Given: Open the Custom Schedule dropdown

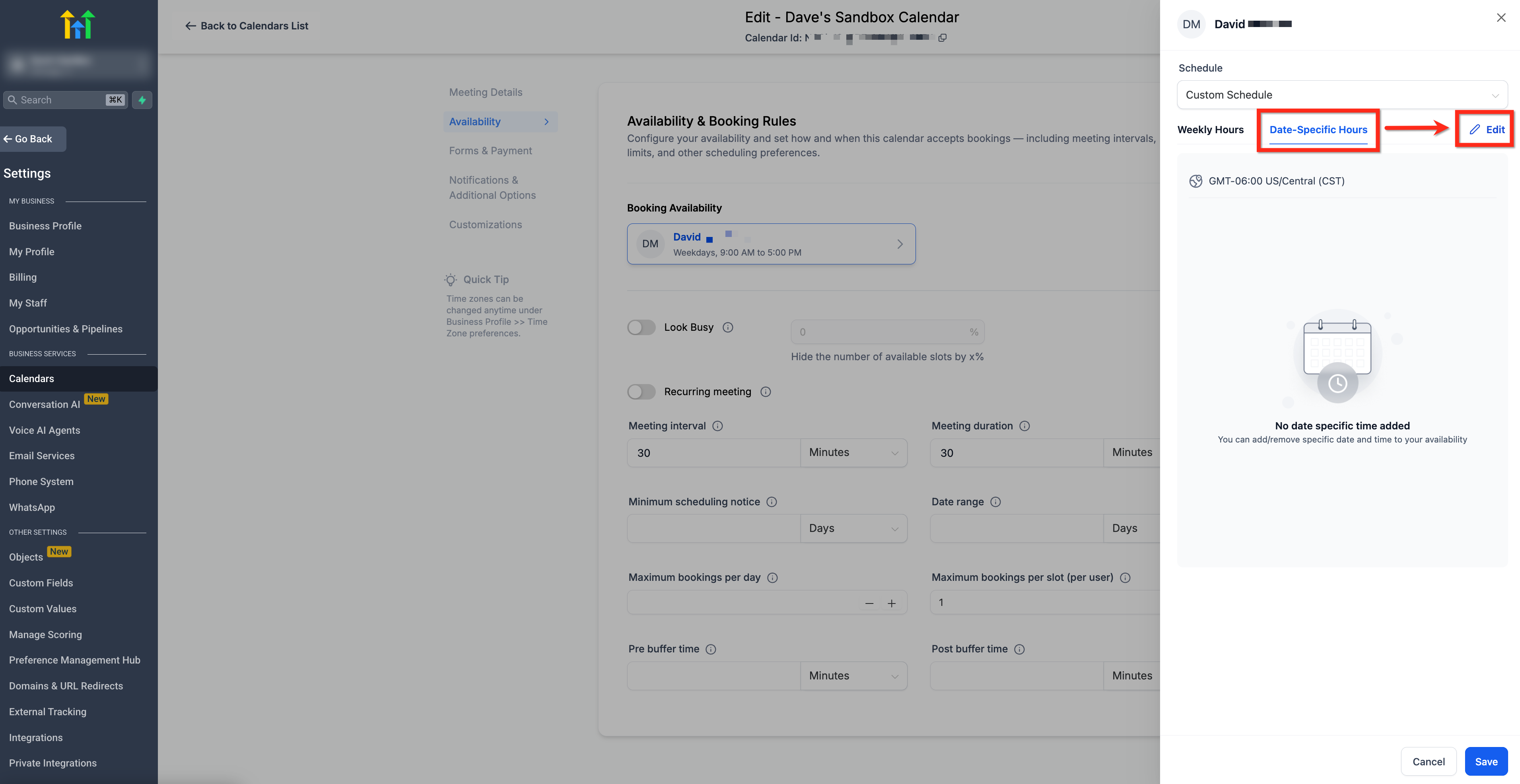Looking at the screenshot, I should click(x=1342, y=95).
